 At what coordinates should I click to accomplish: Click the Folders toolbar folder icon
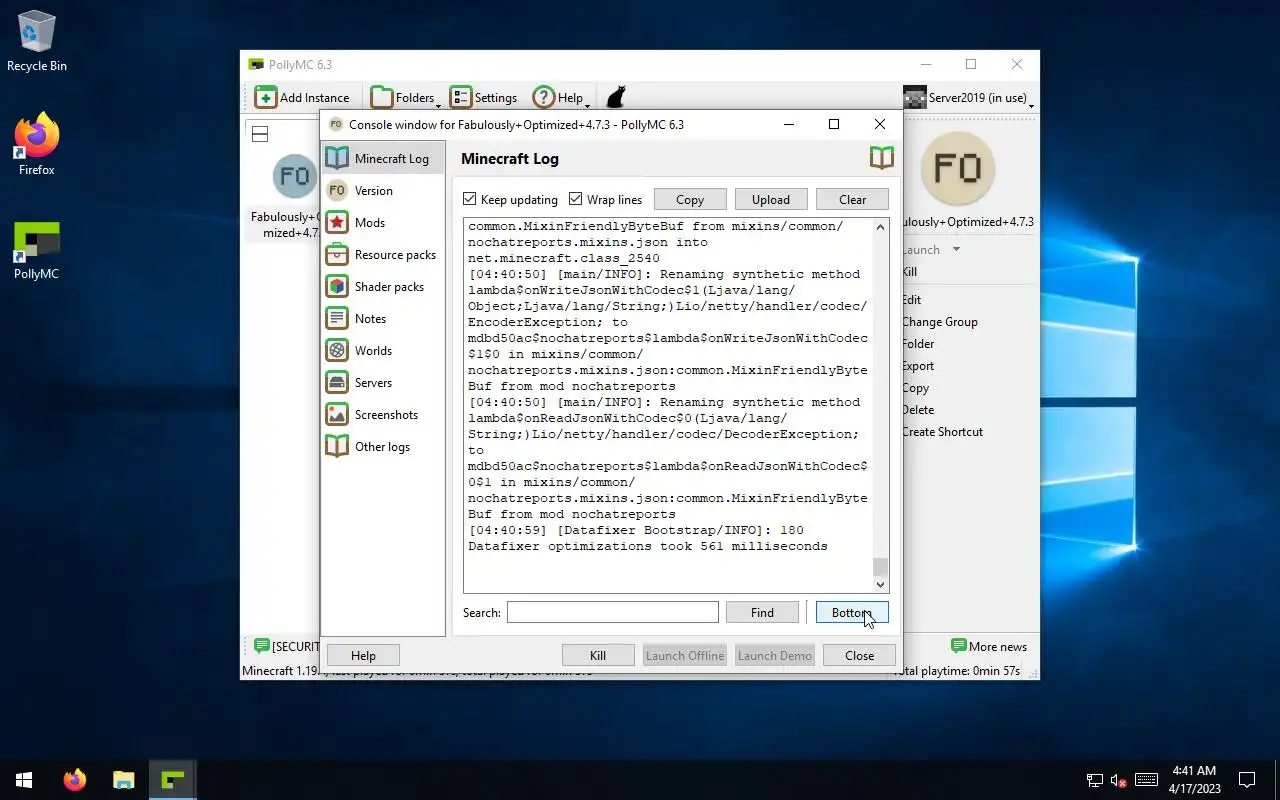click(381, 97)
